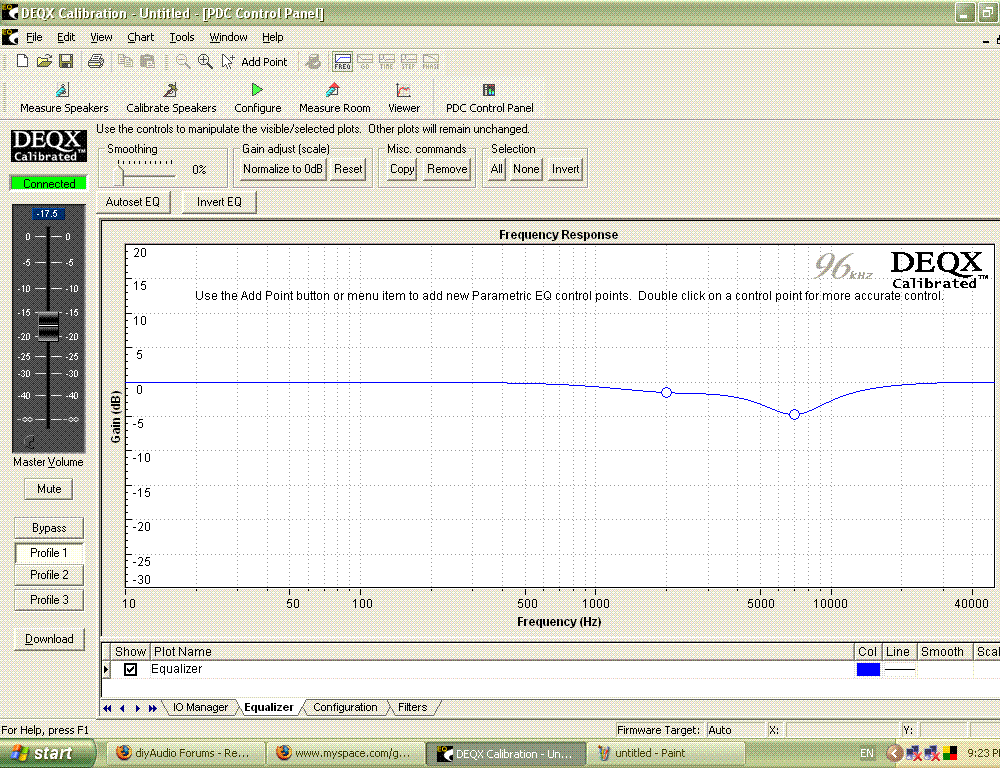The image size is (1000, 768).
Task: Click the Print icon
Action: coord(96,61)
